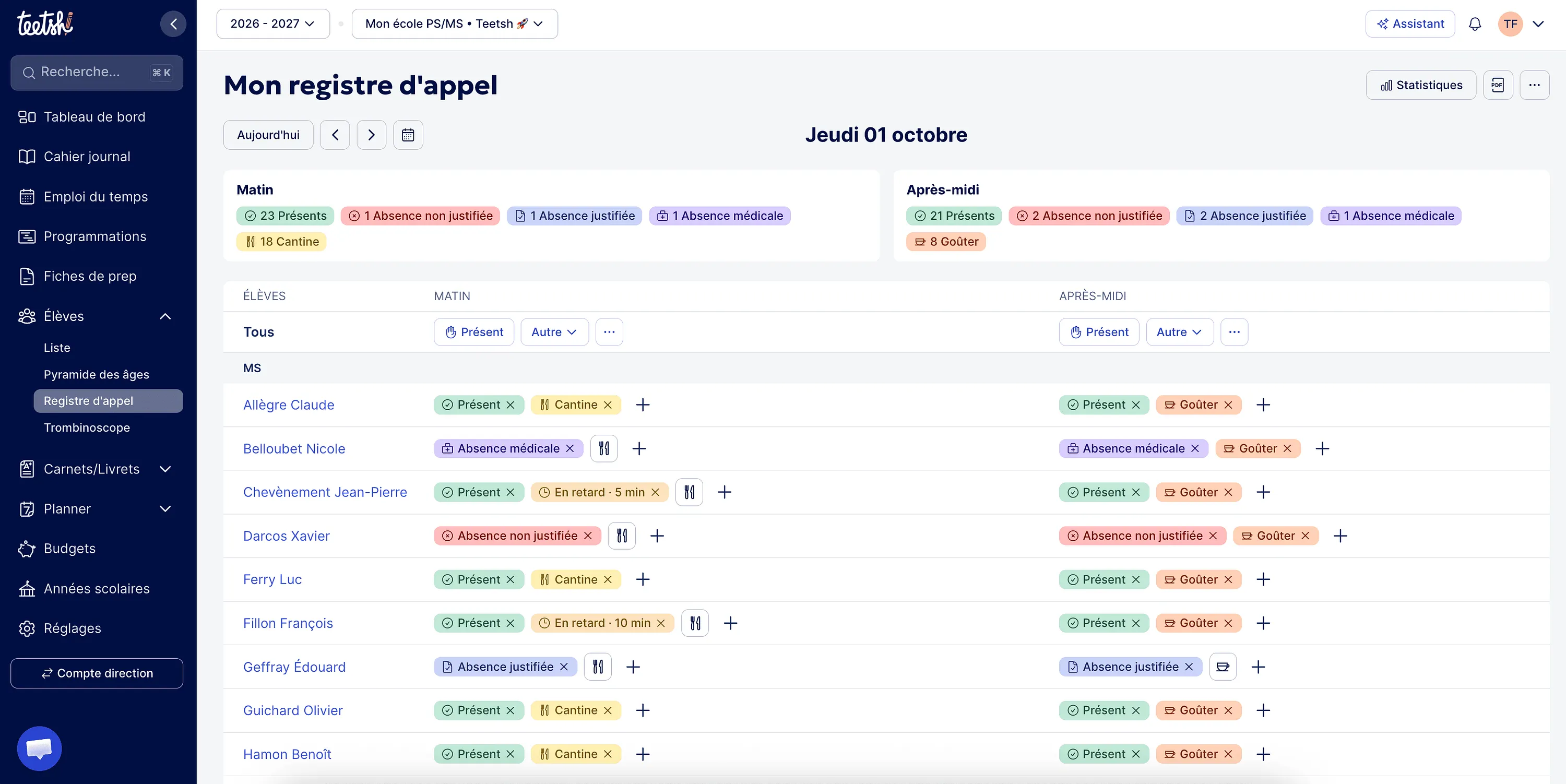Export the register as PDF

[x=1498, y=85]
